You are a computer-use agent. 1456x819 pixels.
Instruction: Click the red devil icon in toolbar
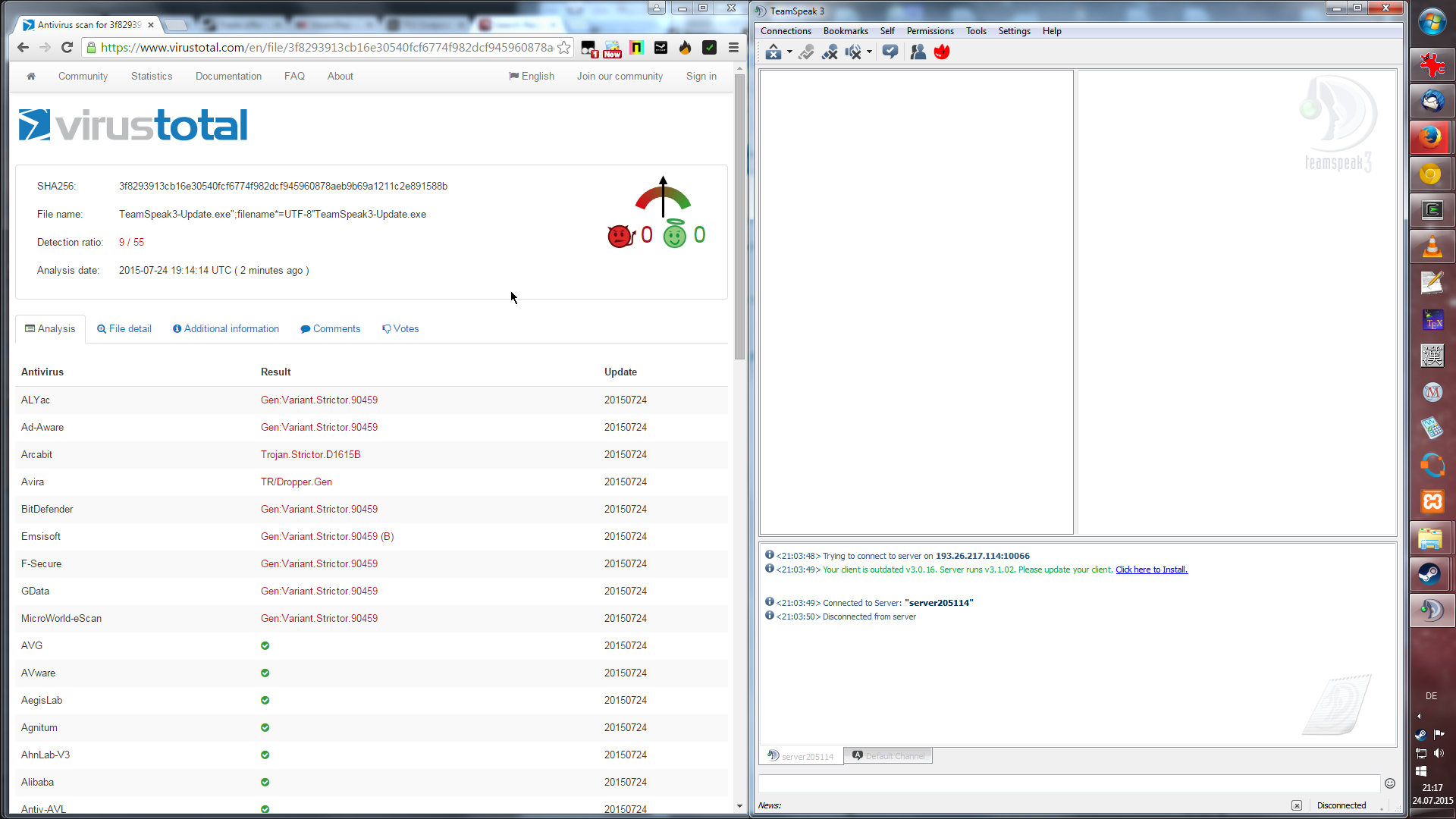point(942,52)
